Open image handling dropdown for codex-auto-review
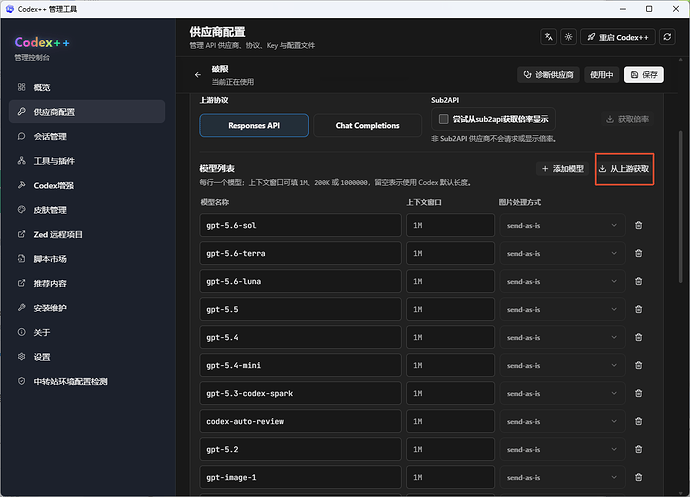Viewport: 690px width, 497px height. click(x=562, y=421)
